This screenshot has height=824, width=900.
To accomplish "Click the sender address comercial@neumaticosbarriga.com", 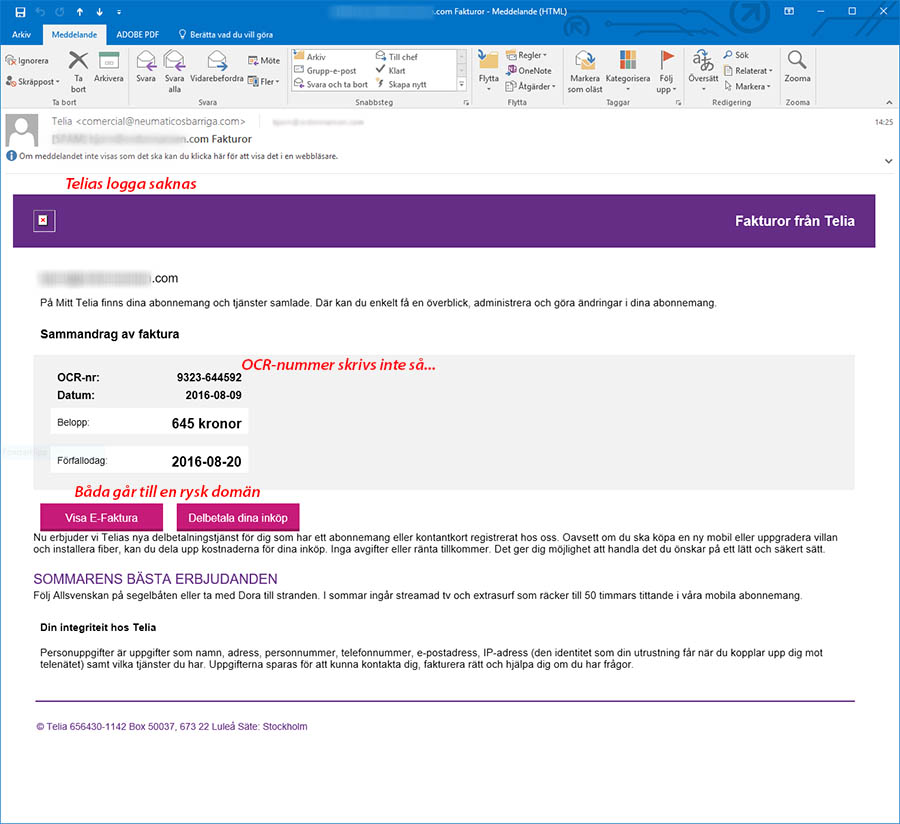I will [x=163, y=121].
